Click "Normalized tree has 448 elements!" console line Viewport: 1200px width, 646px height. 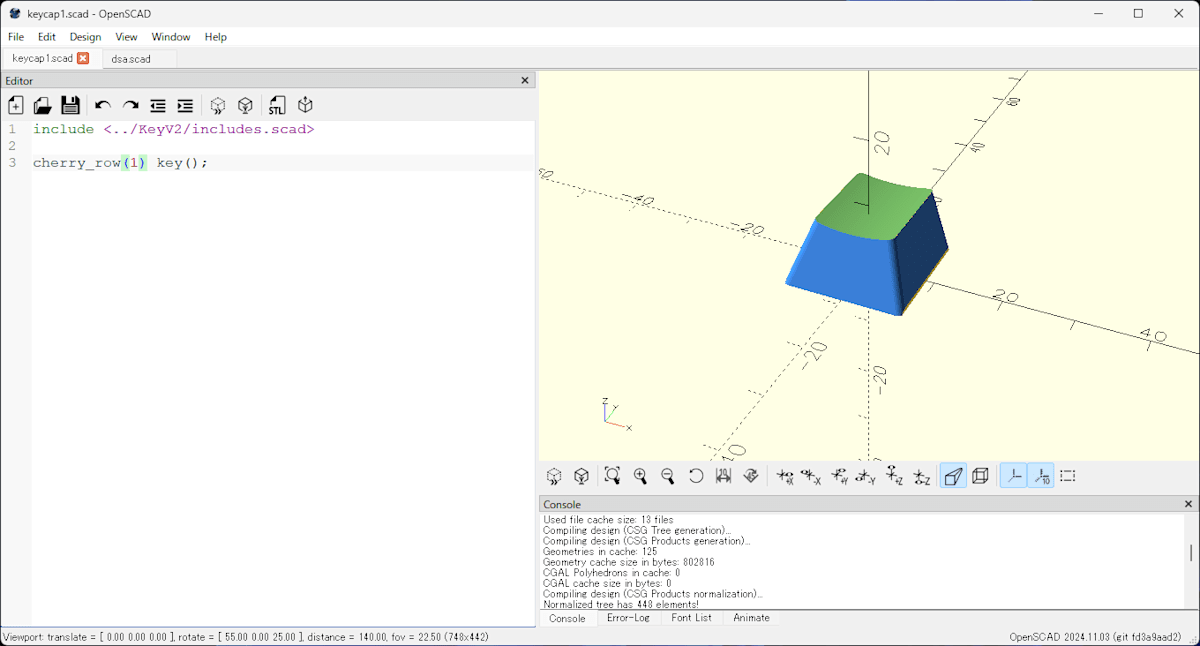621,604
